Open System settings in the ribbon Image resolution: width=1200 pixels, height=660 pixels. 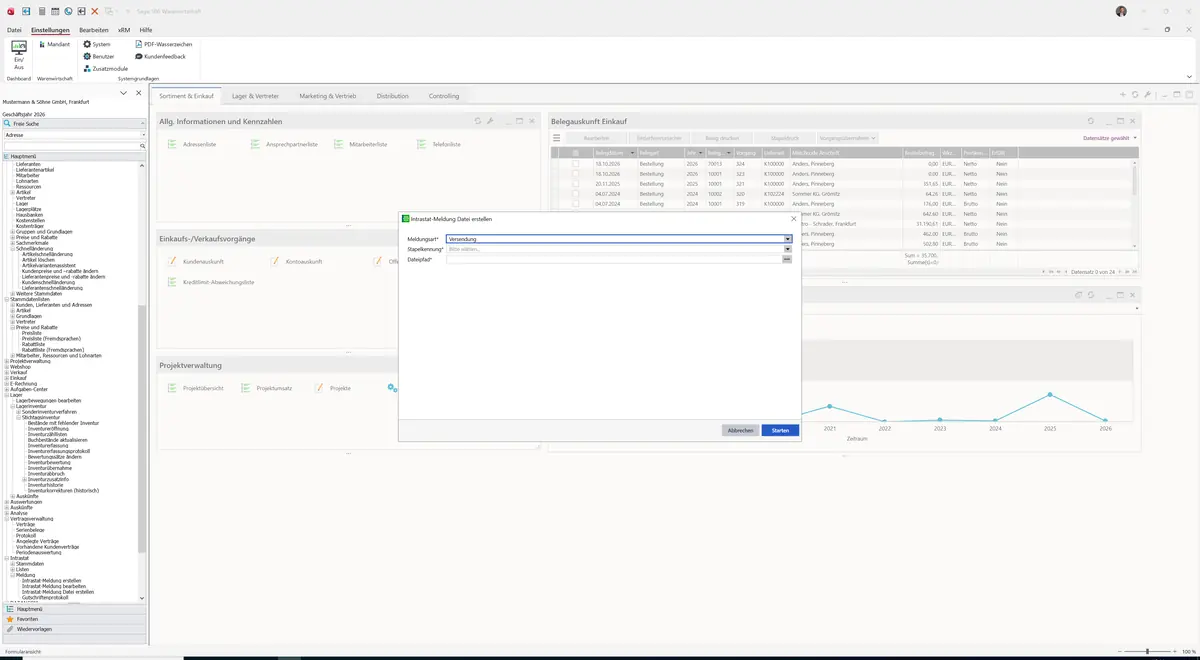pos(97,44)
